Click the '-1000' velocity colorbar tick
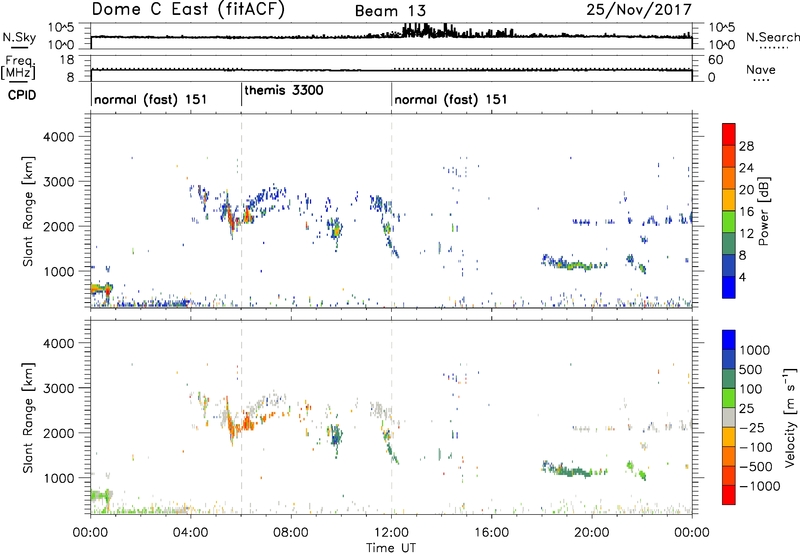Screen dimensions: 800x554 [759, 486]
